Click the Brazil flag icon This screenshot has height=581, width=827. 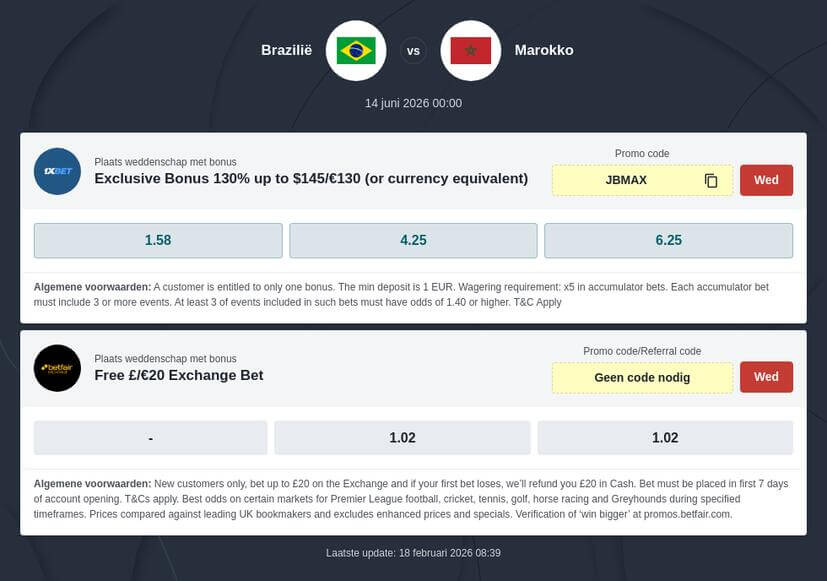click(356, 50)
